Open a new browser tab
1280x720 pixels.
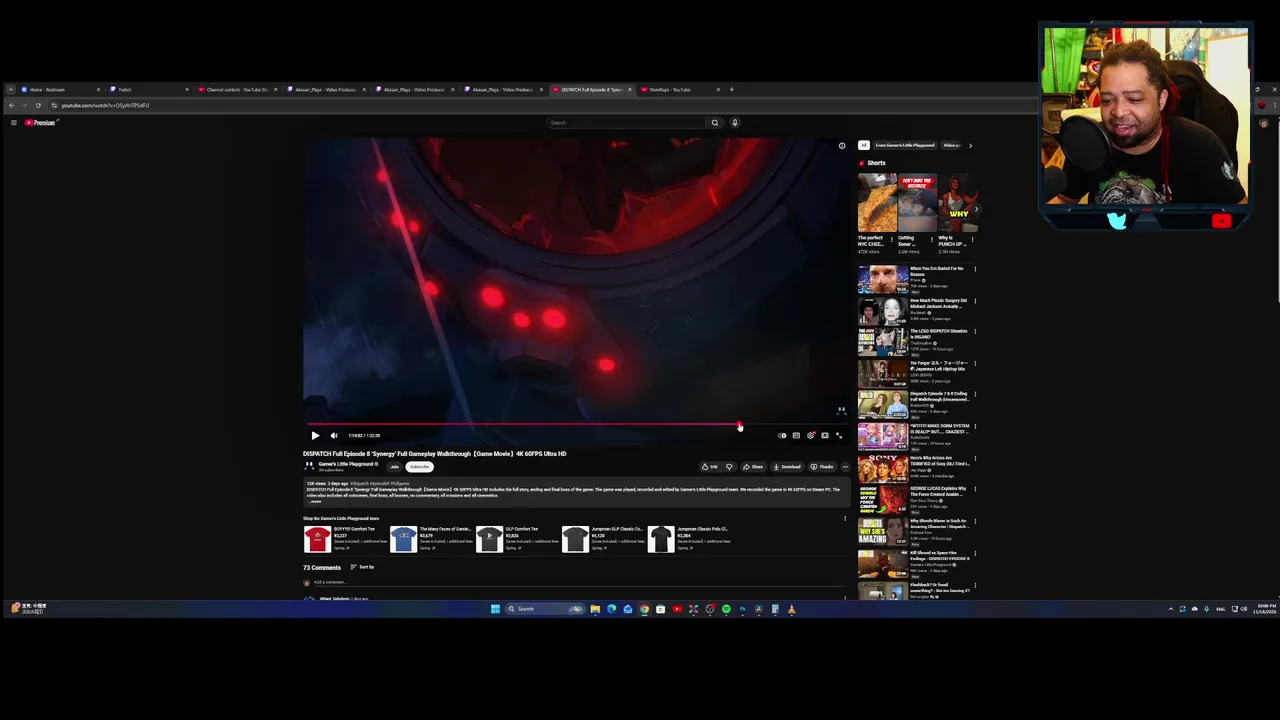point(731,90)
